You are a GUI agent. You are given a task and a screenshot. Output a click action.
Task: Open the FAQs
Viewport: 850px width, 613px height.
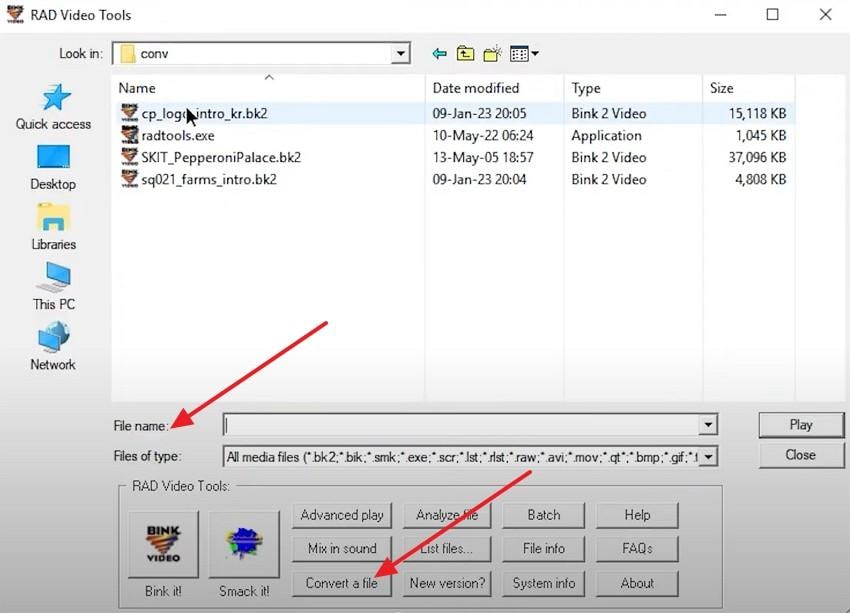tap(637, 549)
